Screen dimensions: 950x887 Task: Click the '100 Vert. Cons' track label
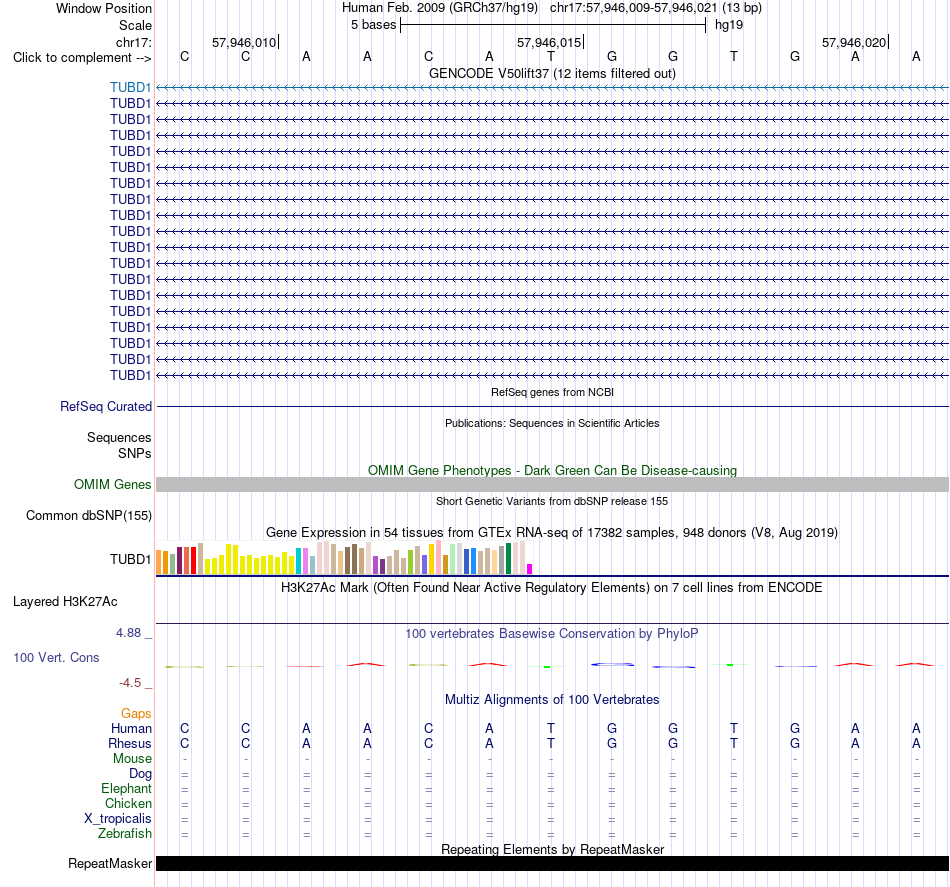(x=56, y=658)
